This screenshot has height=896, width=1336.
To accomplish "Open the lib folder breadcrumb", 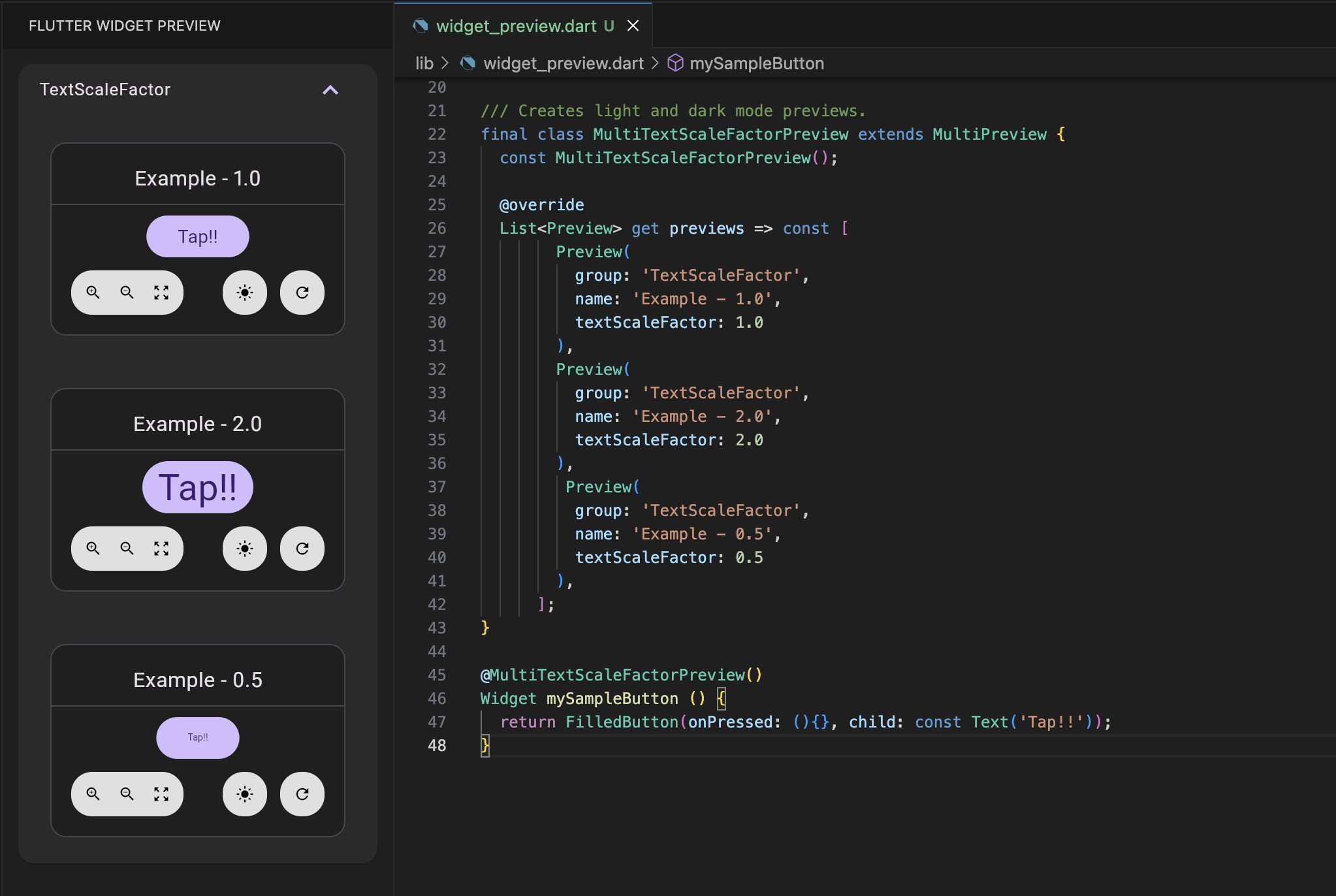I will click(424, 63).
